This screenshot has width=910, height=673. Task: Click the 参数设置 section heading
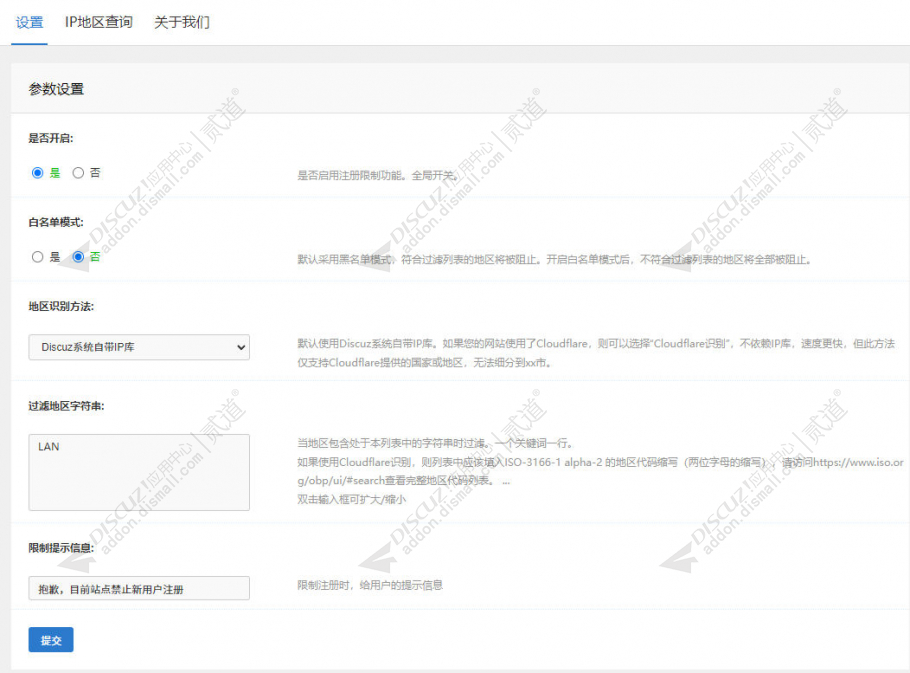[x=56, y=89]
